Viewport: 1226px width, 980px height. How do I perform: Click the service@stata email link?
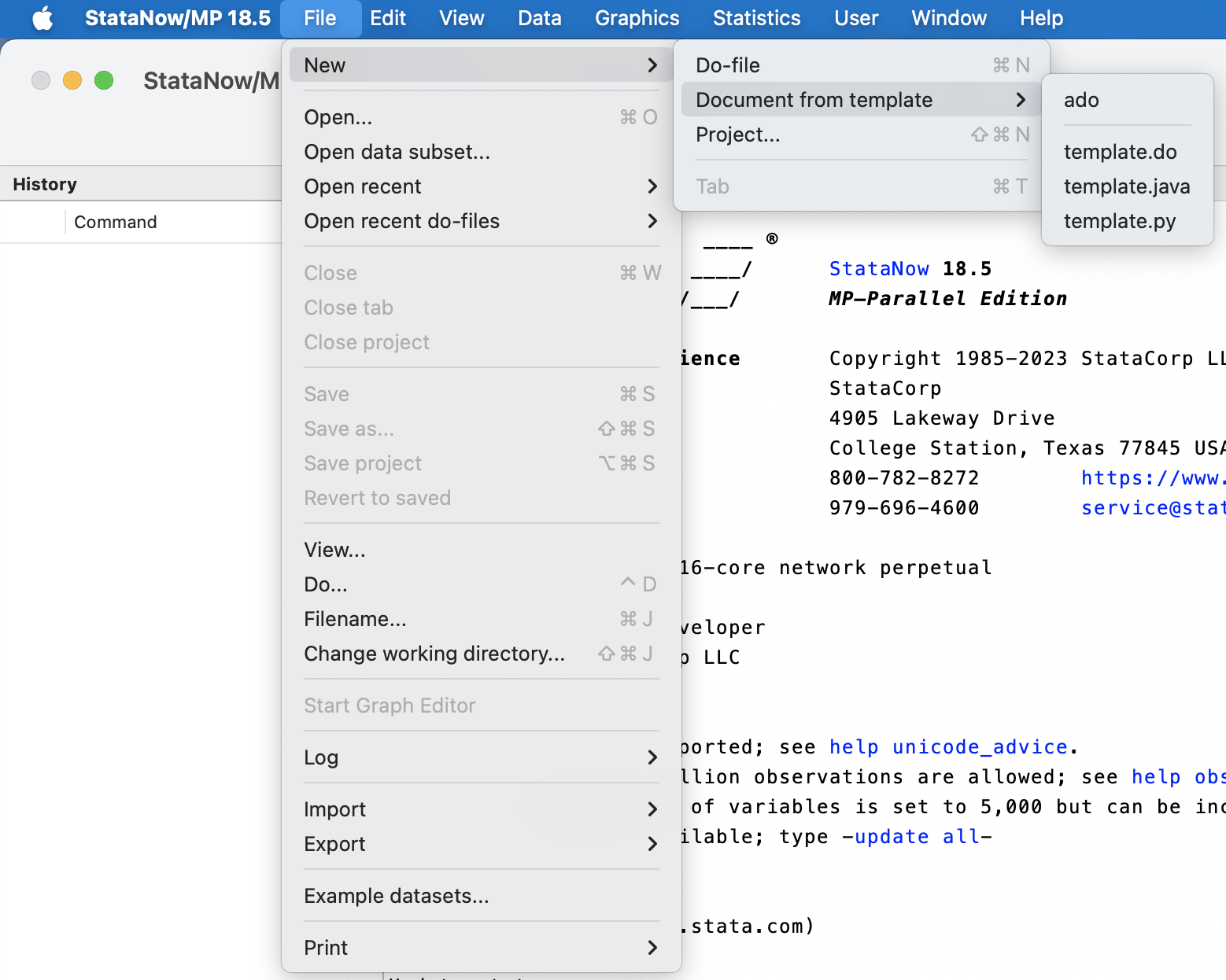1153,507
